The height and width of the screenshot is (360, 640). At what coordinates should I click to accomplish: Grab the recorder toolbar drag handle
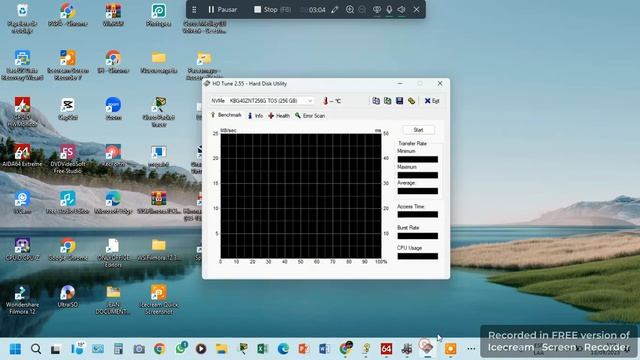194,9
